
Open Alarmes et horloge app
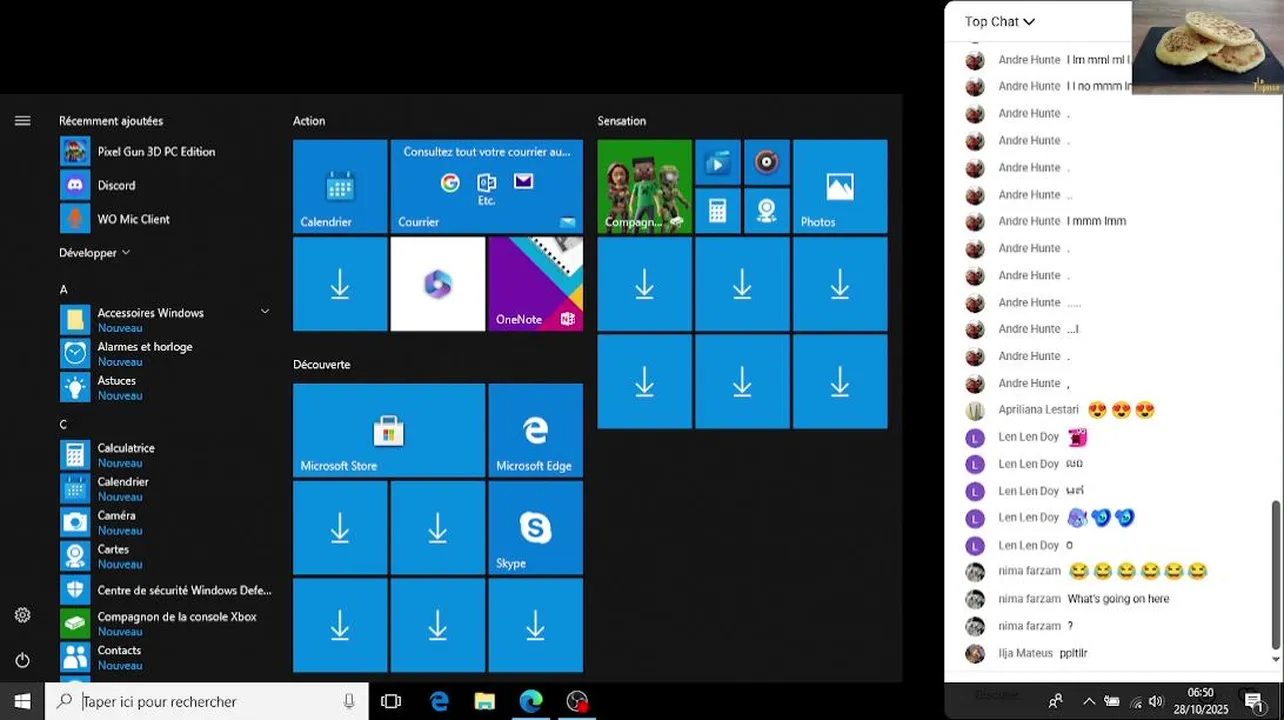[166, 353]
